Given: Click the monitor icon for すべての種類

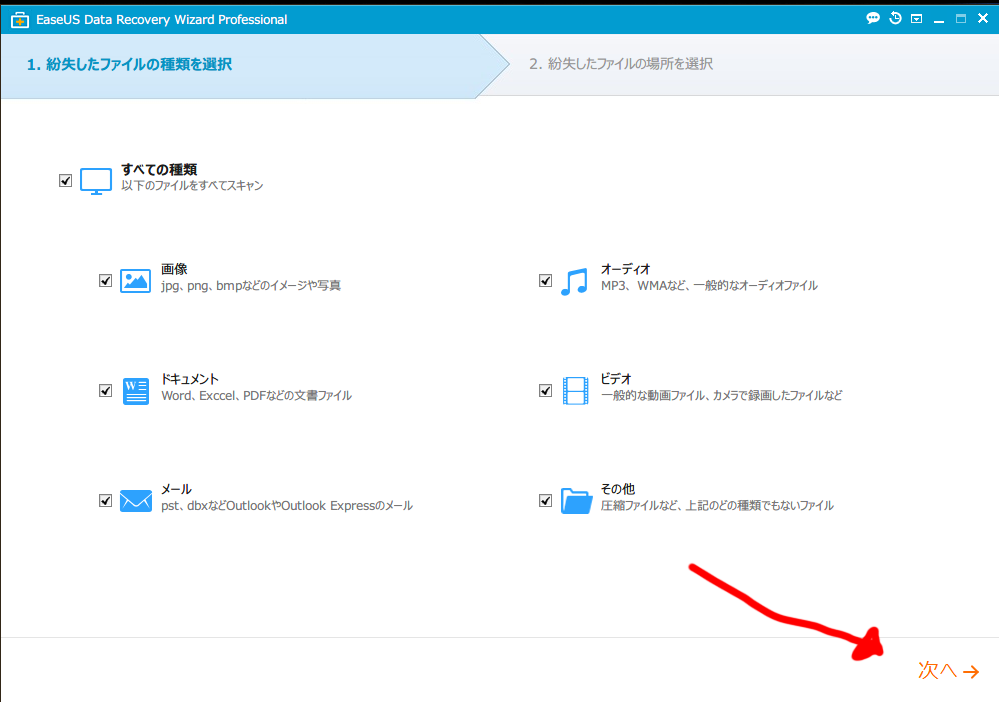Looking at the screenshot, I should [96, 182].
